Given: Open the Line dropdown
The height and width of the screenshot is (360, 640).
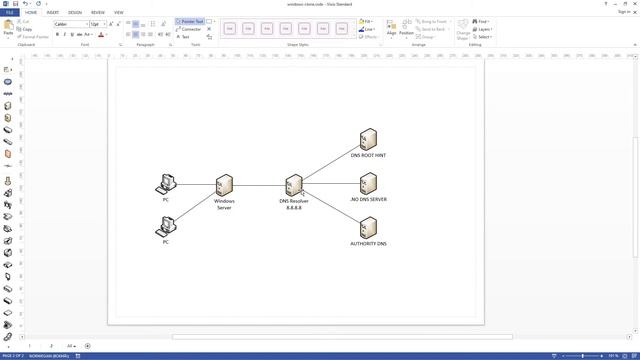Looking at the screenshot, I should pyautogui.click(x=367, y=29).
